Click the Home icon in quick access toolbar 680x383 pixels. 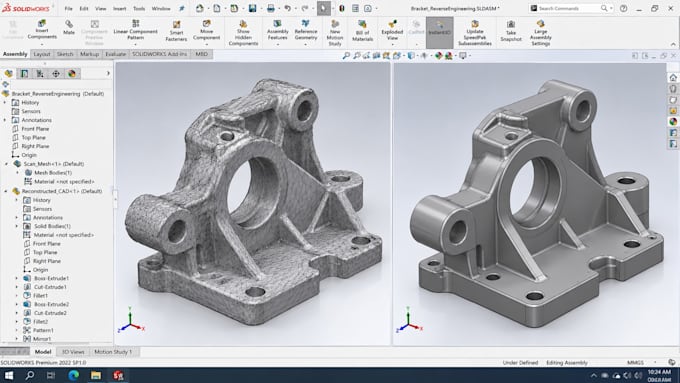pos(199,8)
